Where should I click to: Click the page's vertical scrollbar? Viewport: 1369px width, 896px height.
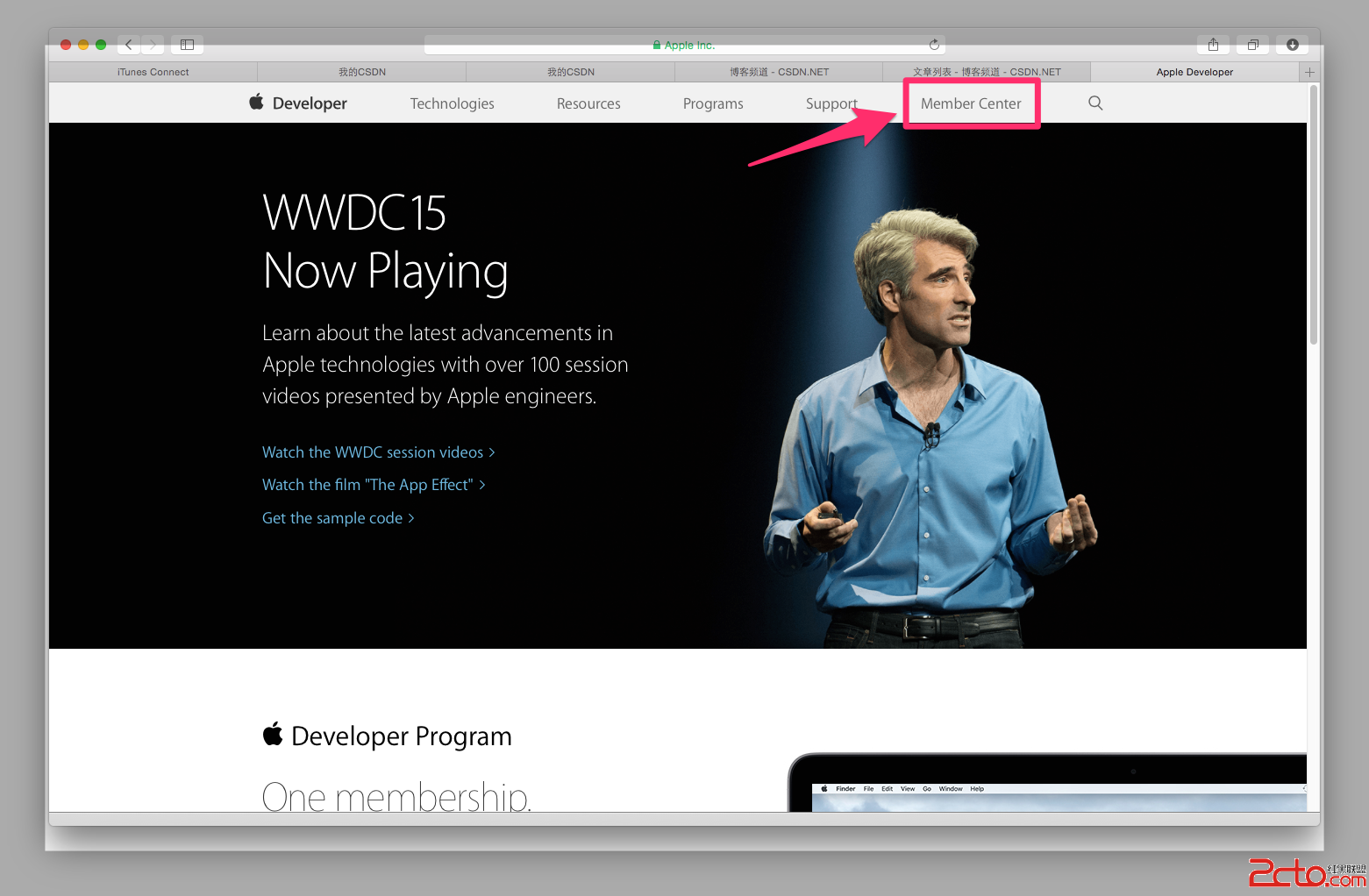pos(1313,216)
